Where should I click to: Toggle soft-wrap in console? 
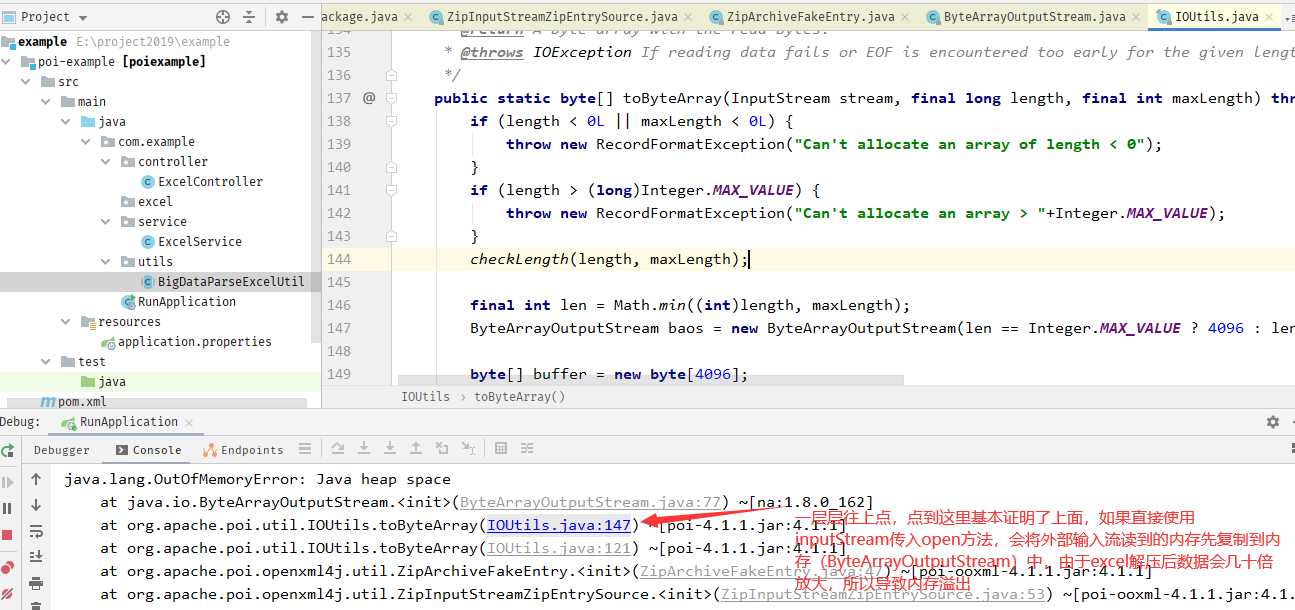click(x=37, y=531)
